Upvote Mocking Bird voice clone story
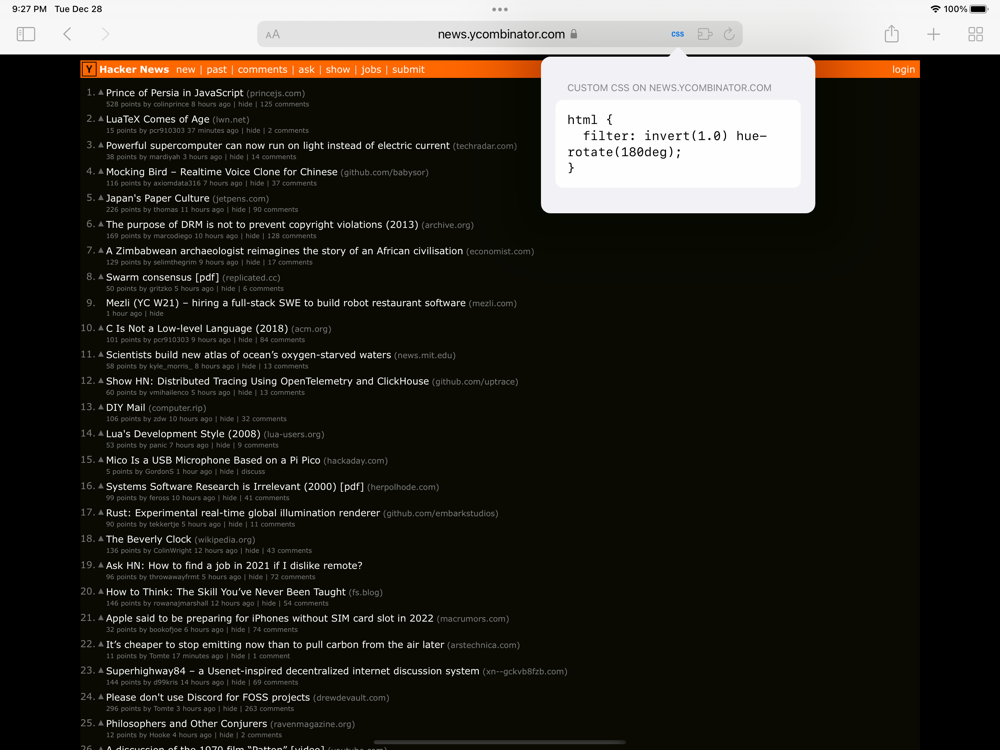Screen dimensions: 1000x750 pos(101,172)
